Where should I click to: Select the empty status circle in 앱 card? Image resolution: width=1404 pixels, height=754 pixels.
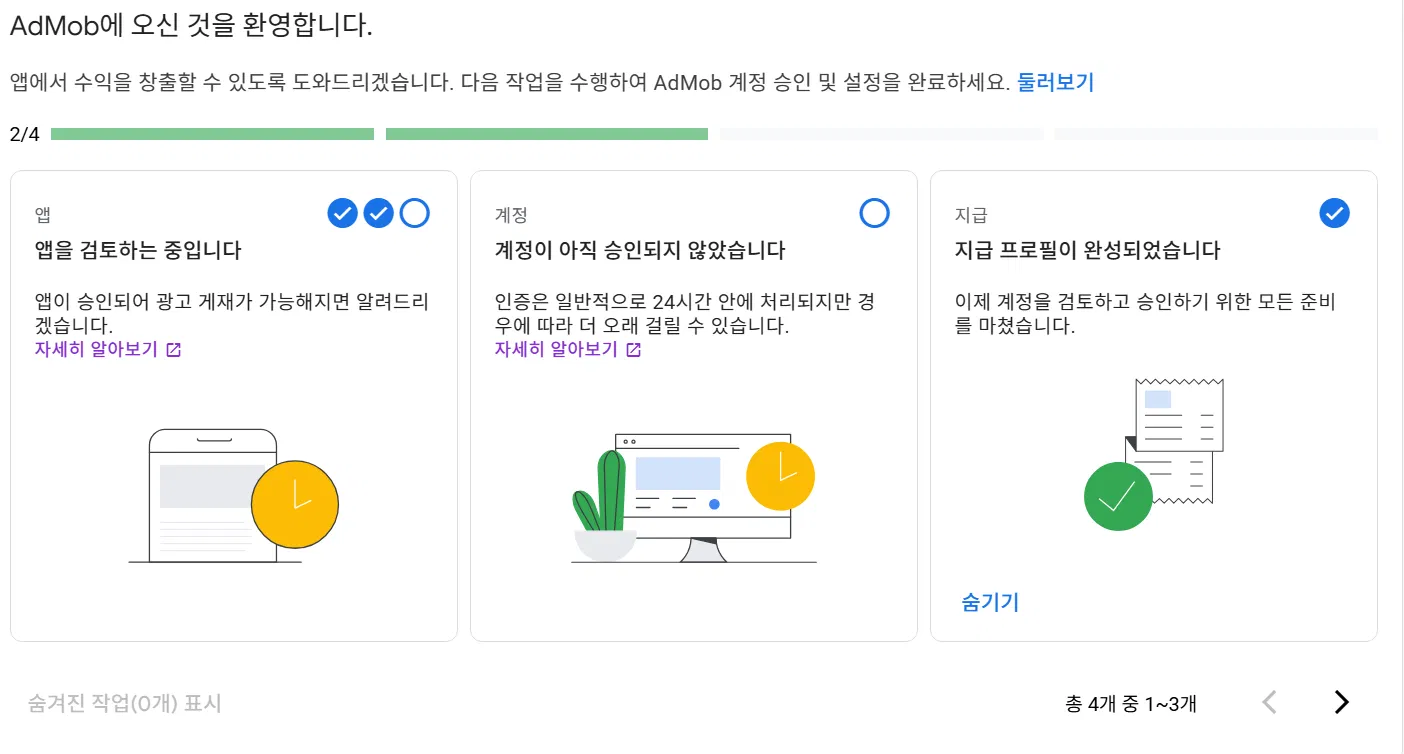pyautogui.click(x=414, y=213)
